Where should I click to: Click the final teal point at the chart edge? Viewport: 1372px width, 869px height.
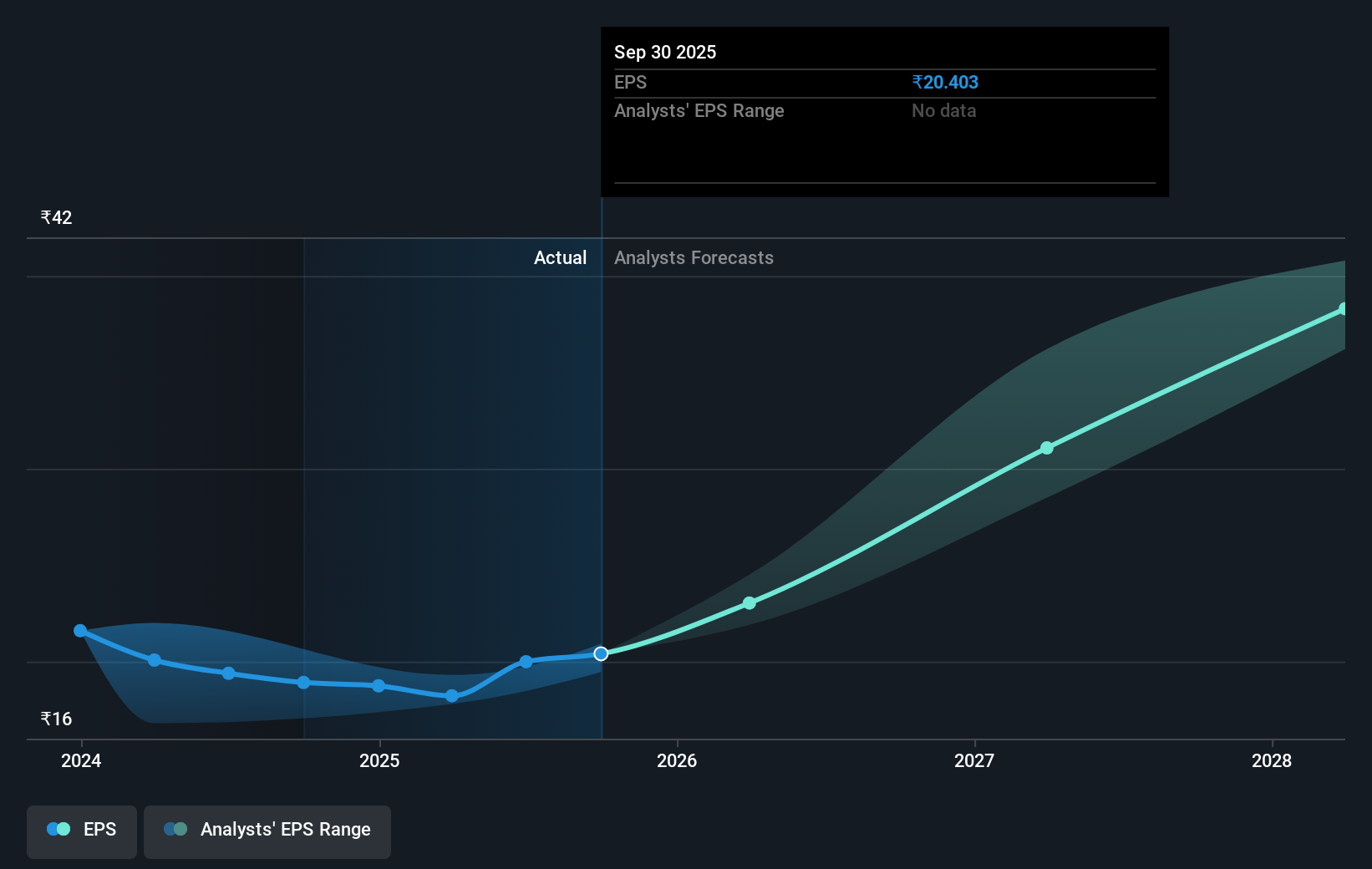[1343, 309]
